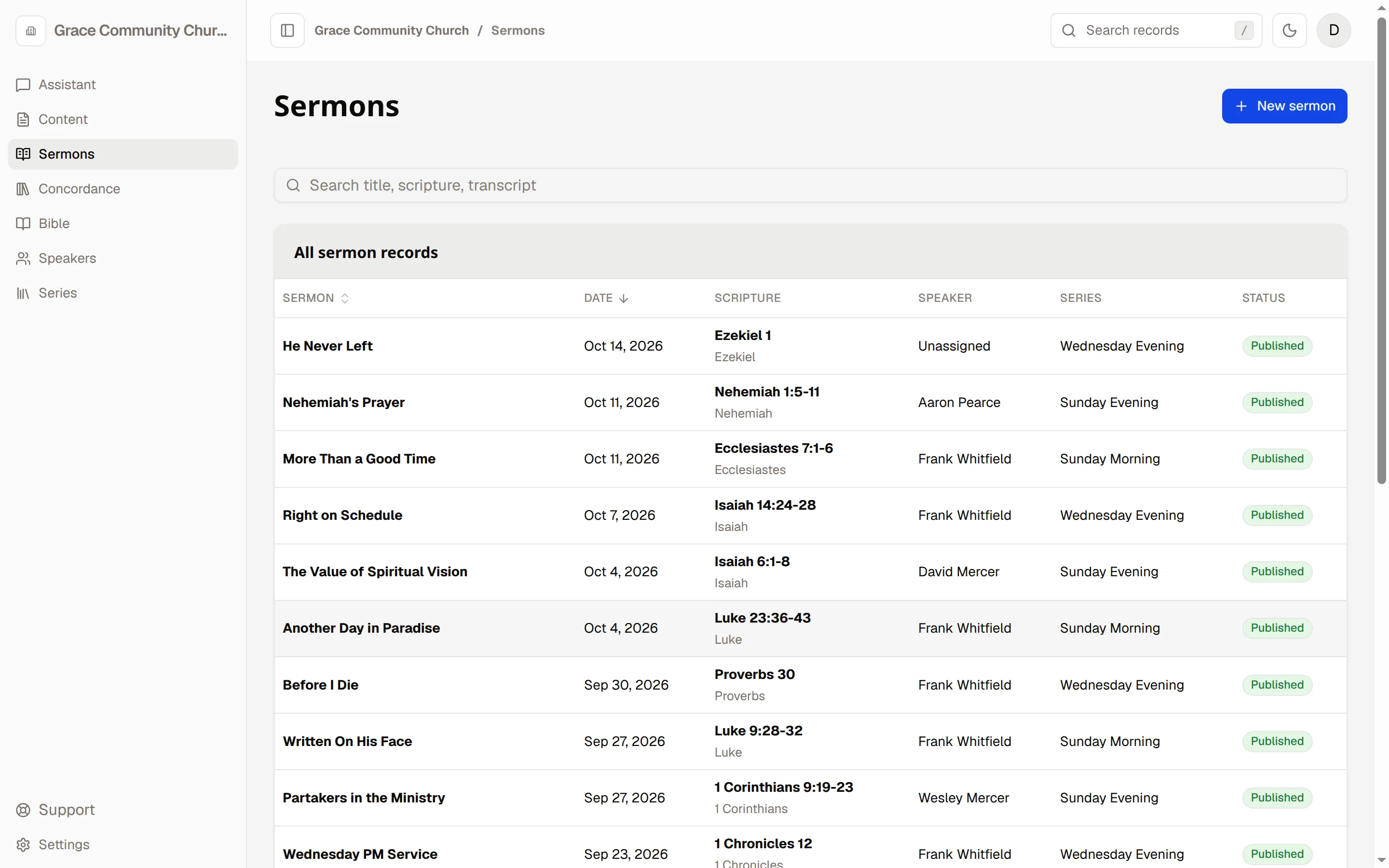Open Written On His Face
This screenshot has height=868, width=1389.
pos(347,741)
